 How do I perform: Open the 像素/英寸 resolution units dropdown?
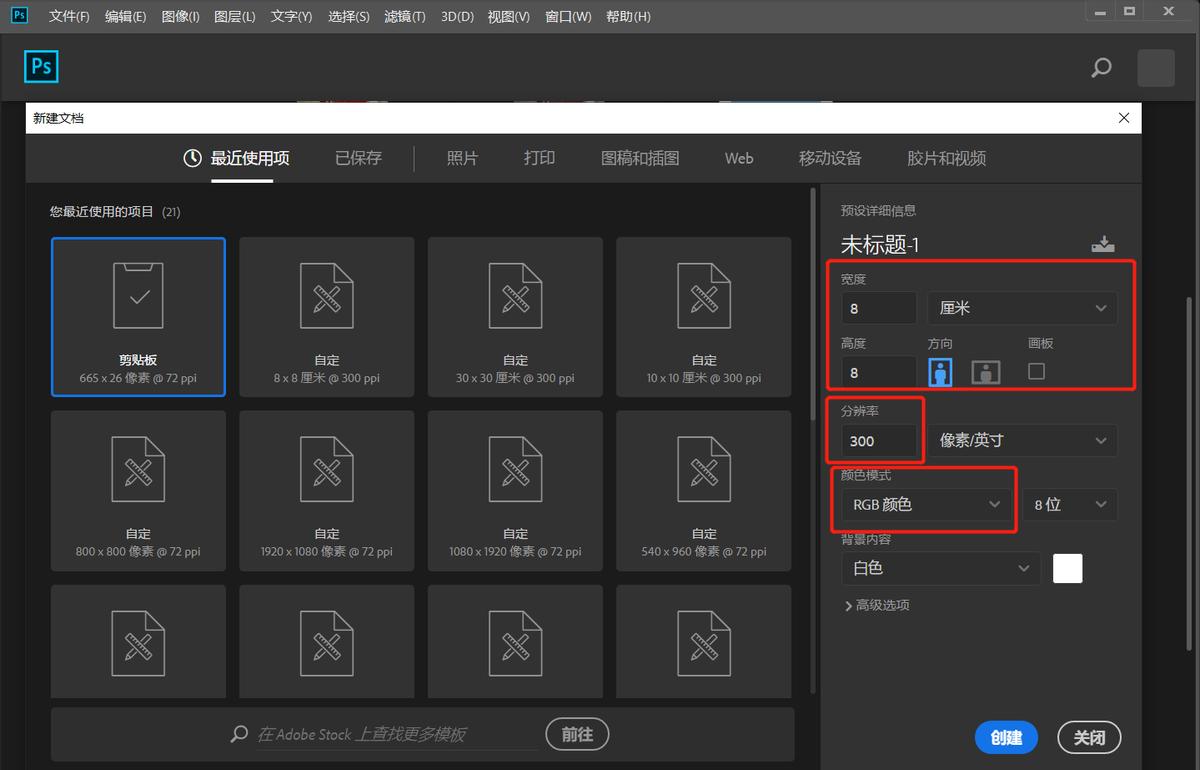[x=1022, y=440]
